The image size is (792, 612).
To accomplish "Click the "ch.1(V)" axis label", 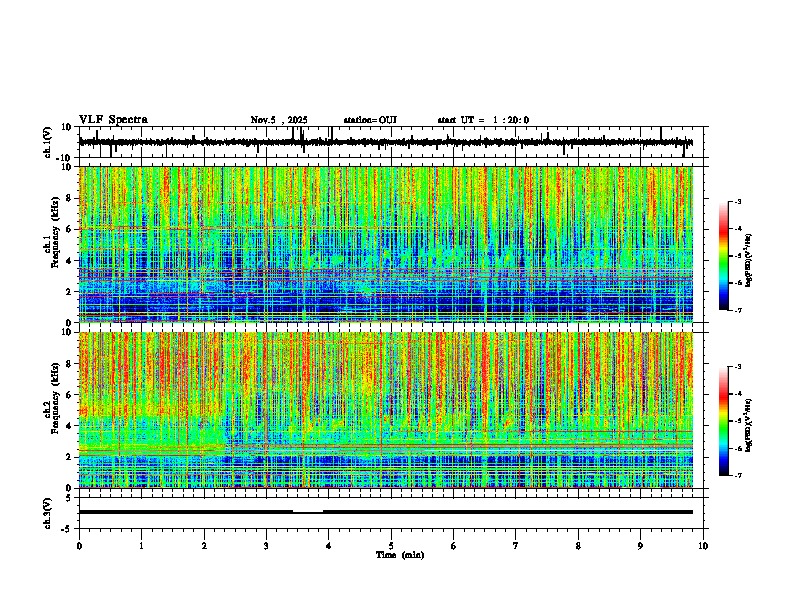I will pyautogui.click(x=48, y=142).
